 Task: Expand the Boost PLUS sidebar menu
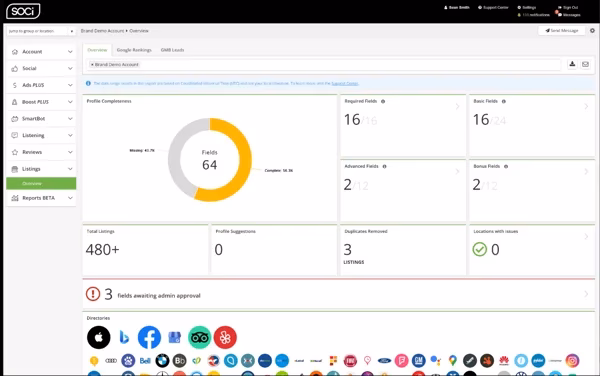(x=41, y=102)
